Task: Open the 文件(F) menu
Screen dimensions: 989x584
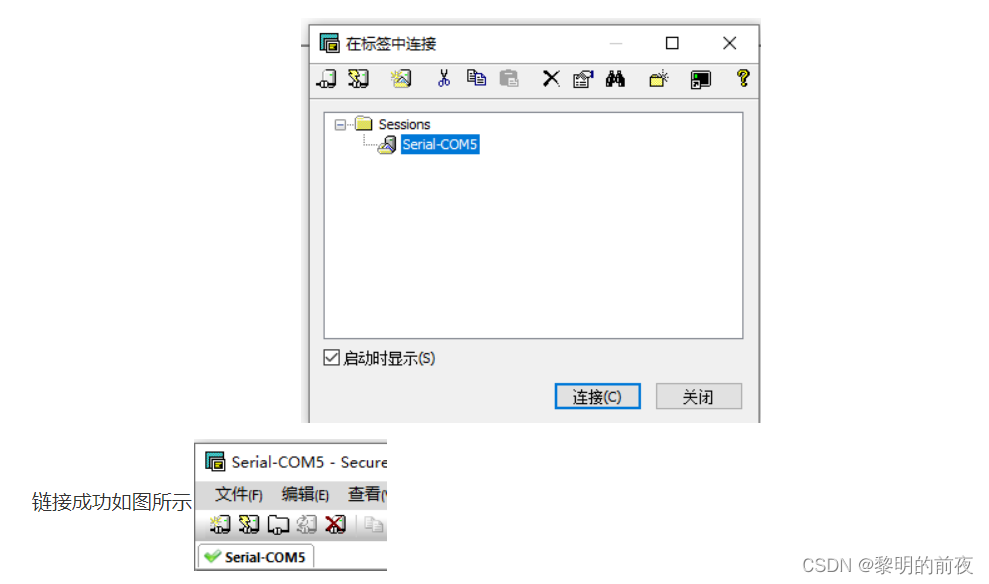Action: click(238, 494)
